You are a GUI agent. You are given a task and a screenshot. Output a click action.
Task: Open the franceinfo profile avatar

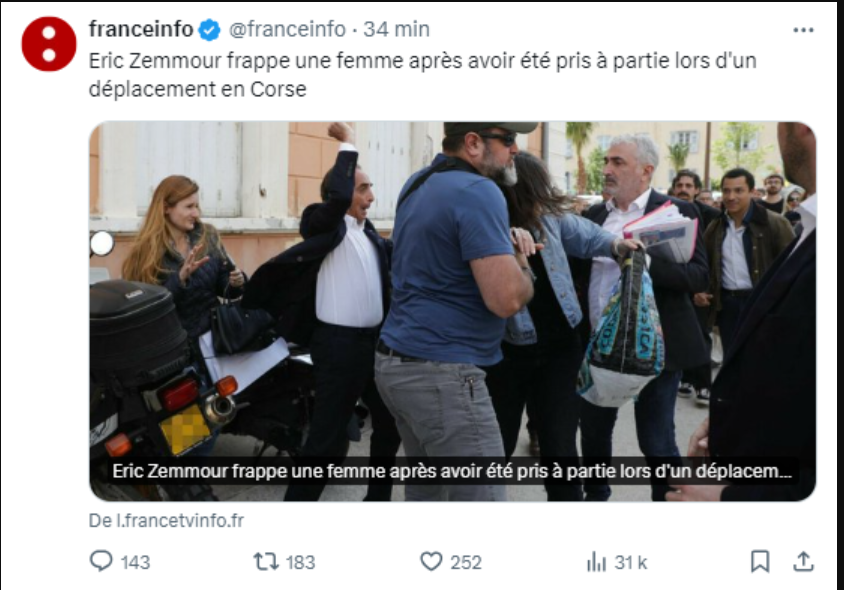(49, 44)
